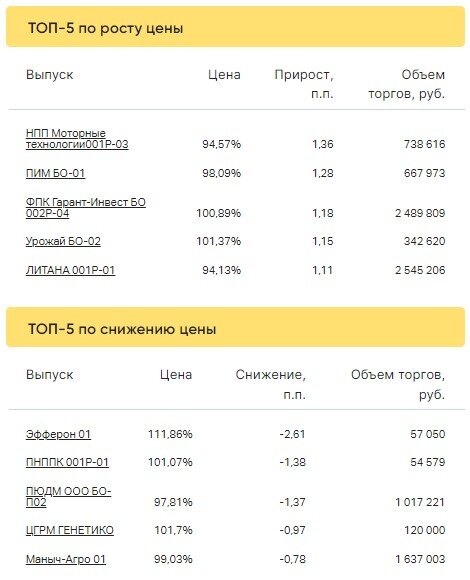Click the Объем торгов header in growth table
This screenshot has width=470, height=580.
[407, 84]
